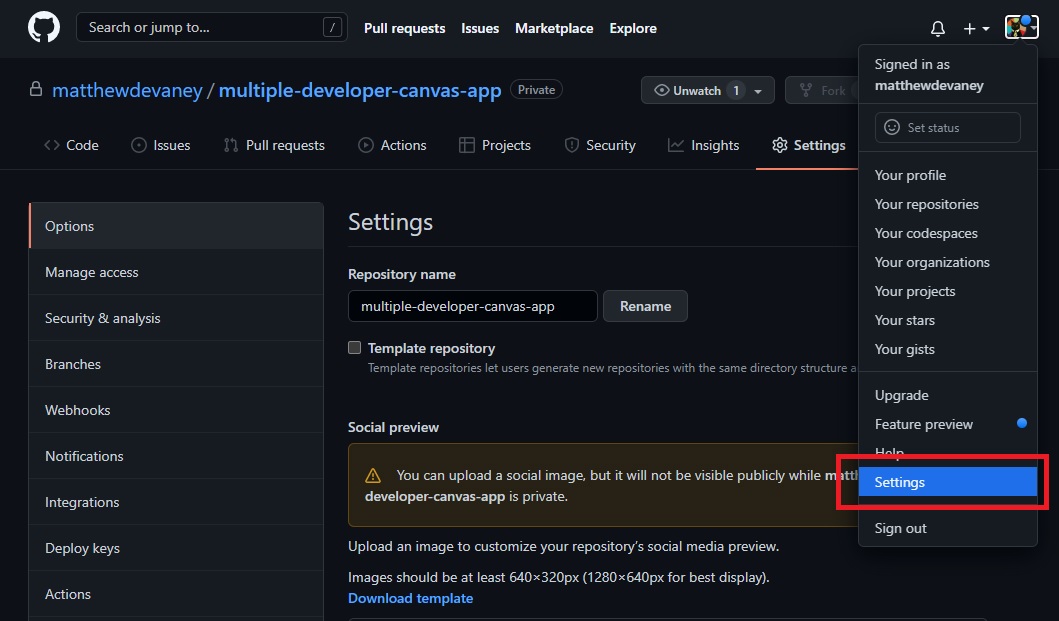Open the profile avatar dropdown

pos(1020,27)
